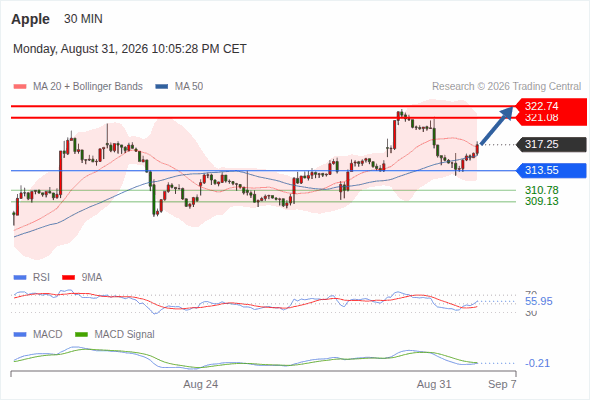Select the 322.74 resistance price tag
The image size is (590, 400).
[551, 106]
